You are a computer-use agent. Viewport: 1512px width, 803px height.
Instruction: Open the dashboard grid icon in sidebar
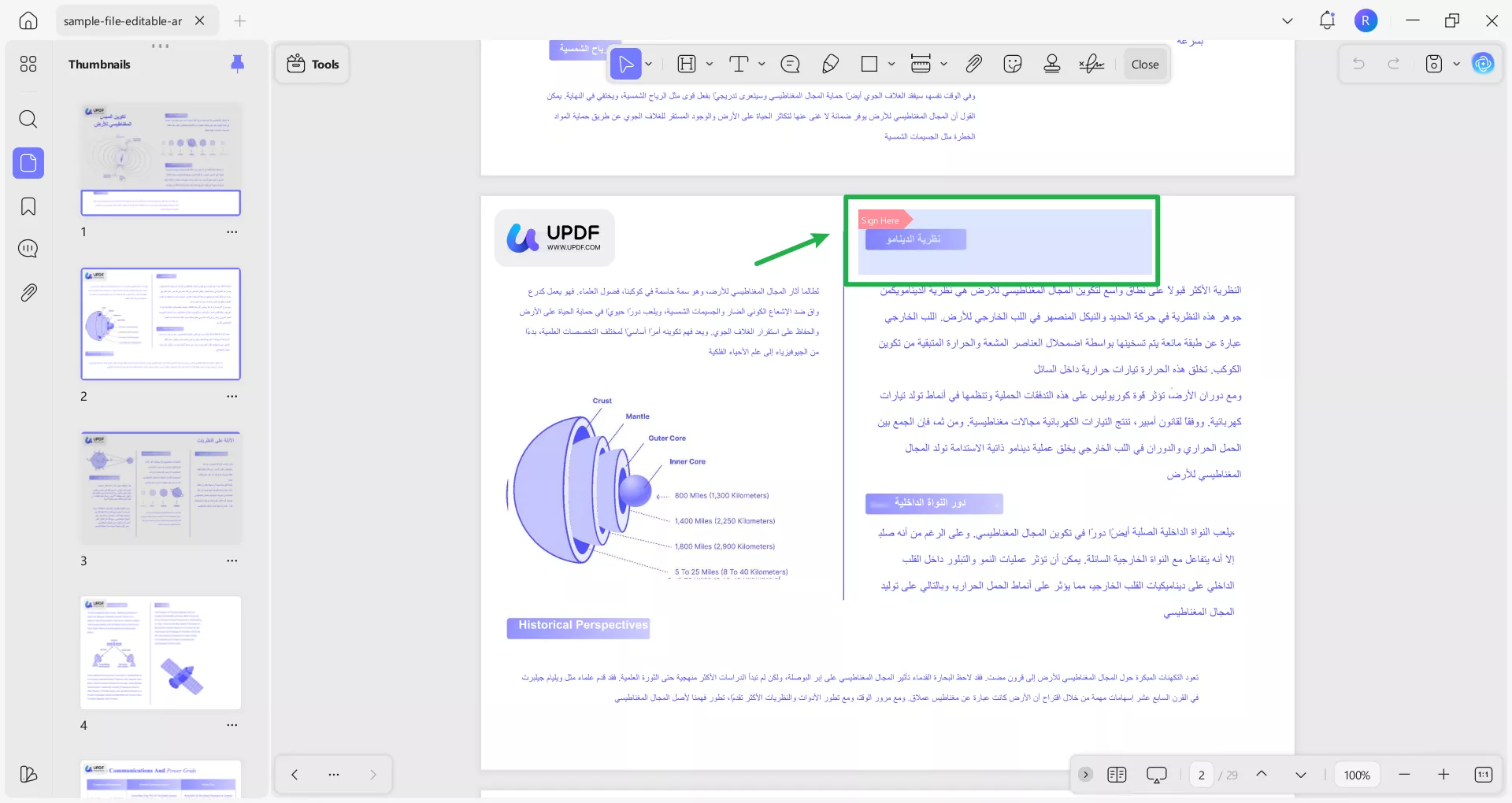(28, 64)
